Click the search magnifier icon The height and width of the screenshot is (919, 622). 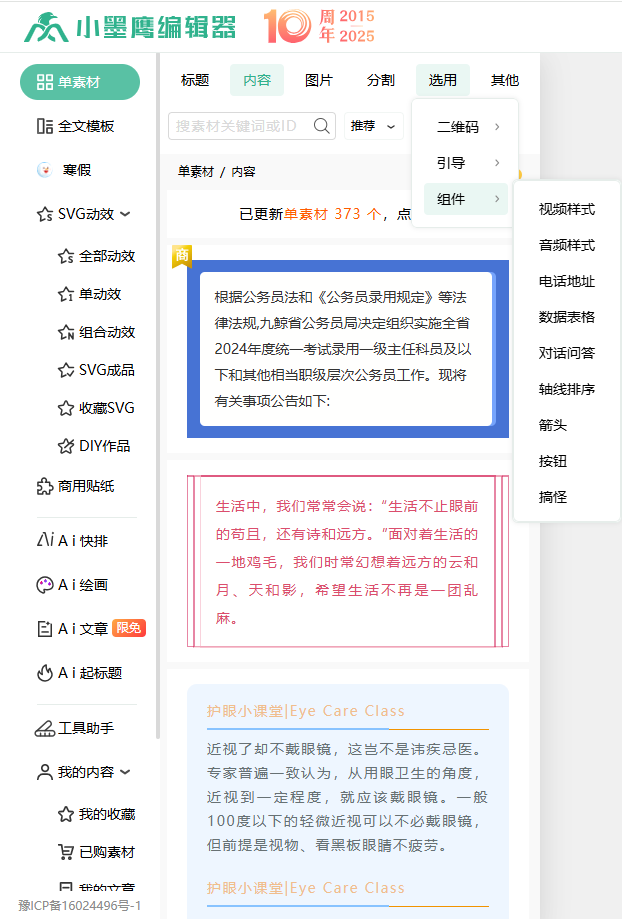(x=322, y=126)
